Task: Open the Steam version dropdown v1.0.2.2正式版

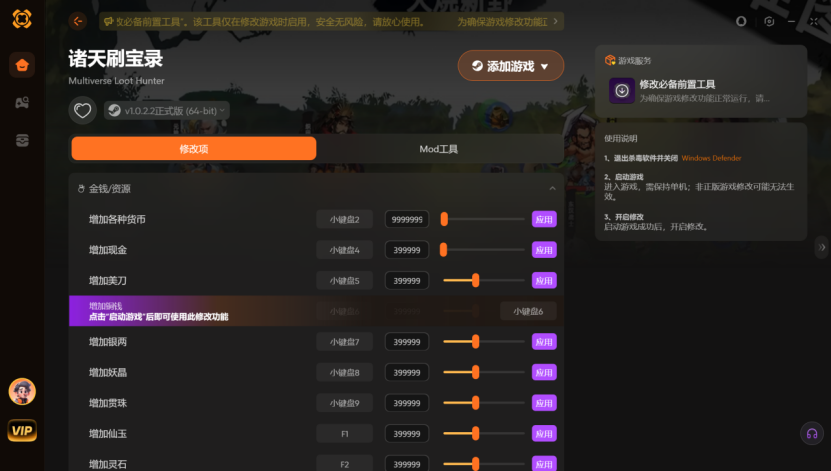Action: pyautogui.click(x=167, y=110)
